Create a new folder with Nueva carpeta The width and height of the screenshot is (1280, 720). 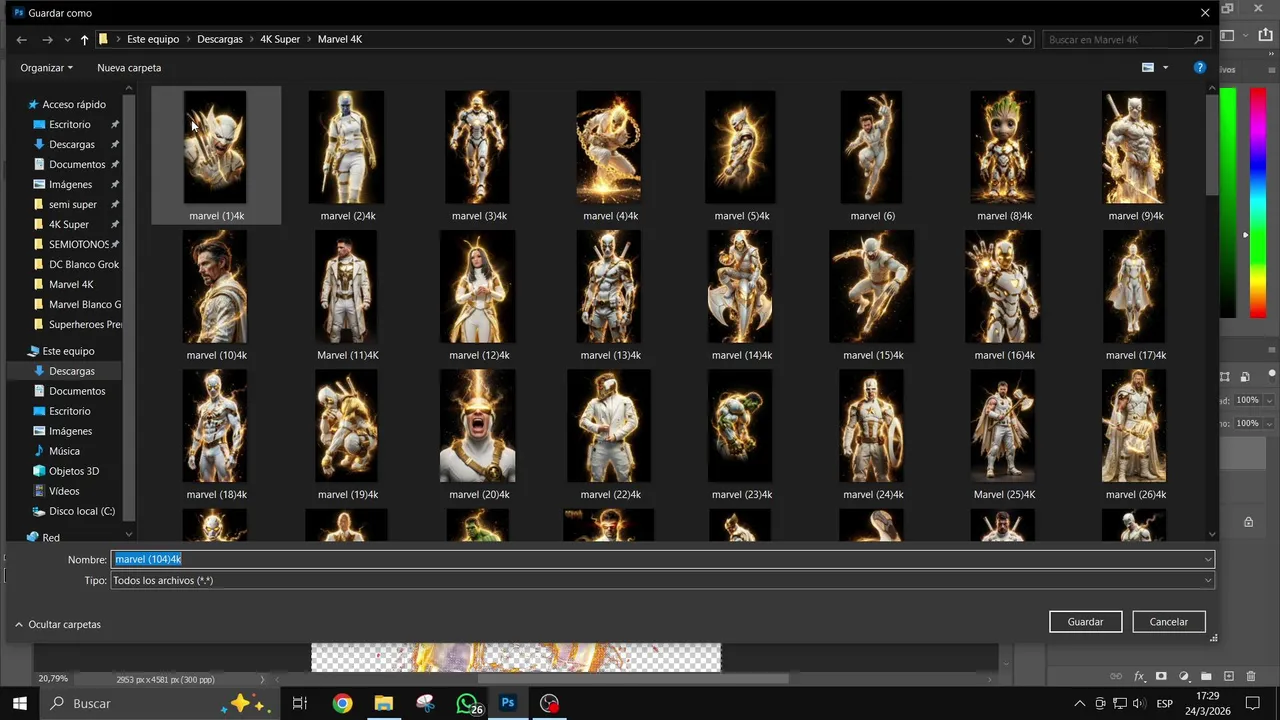tap(129, 68)
